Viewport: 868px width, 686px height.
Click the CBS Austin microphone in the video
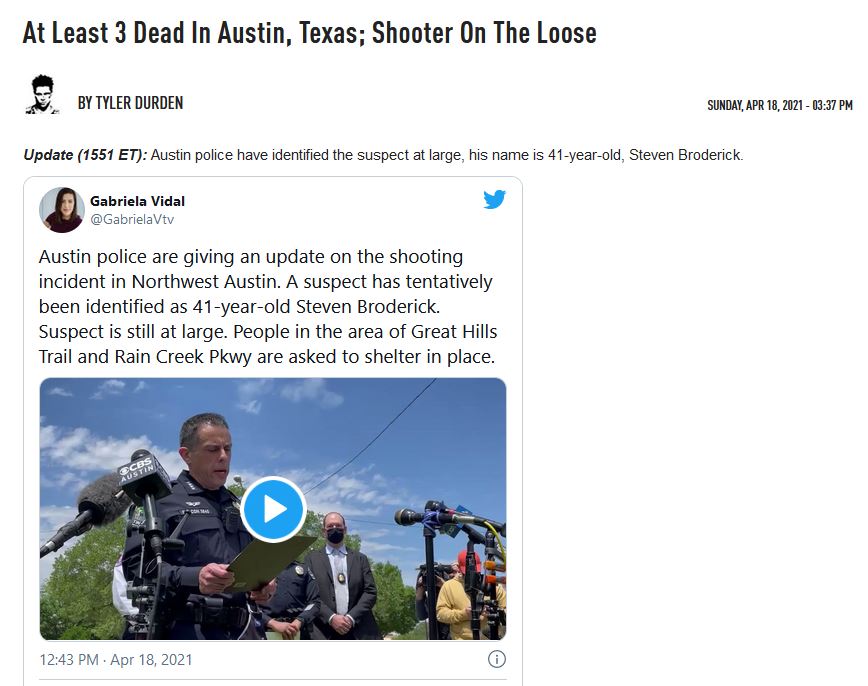[x=144, y=473]
